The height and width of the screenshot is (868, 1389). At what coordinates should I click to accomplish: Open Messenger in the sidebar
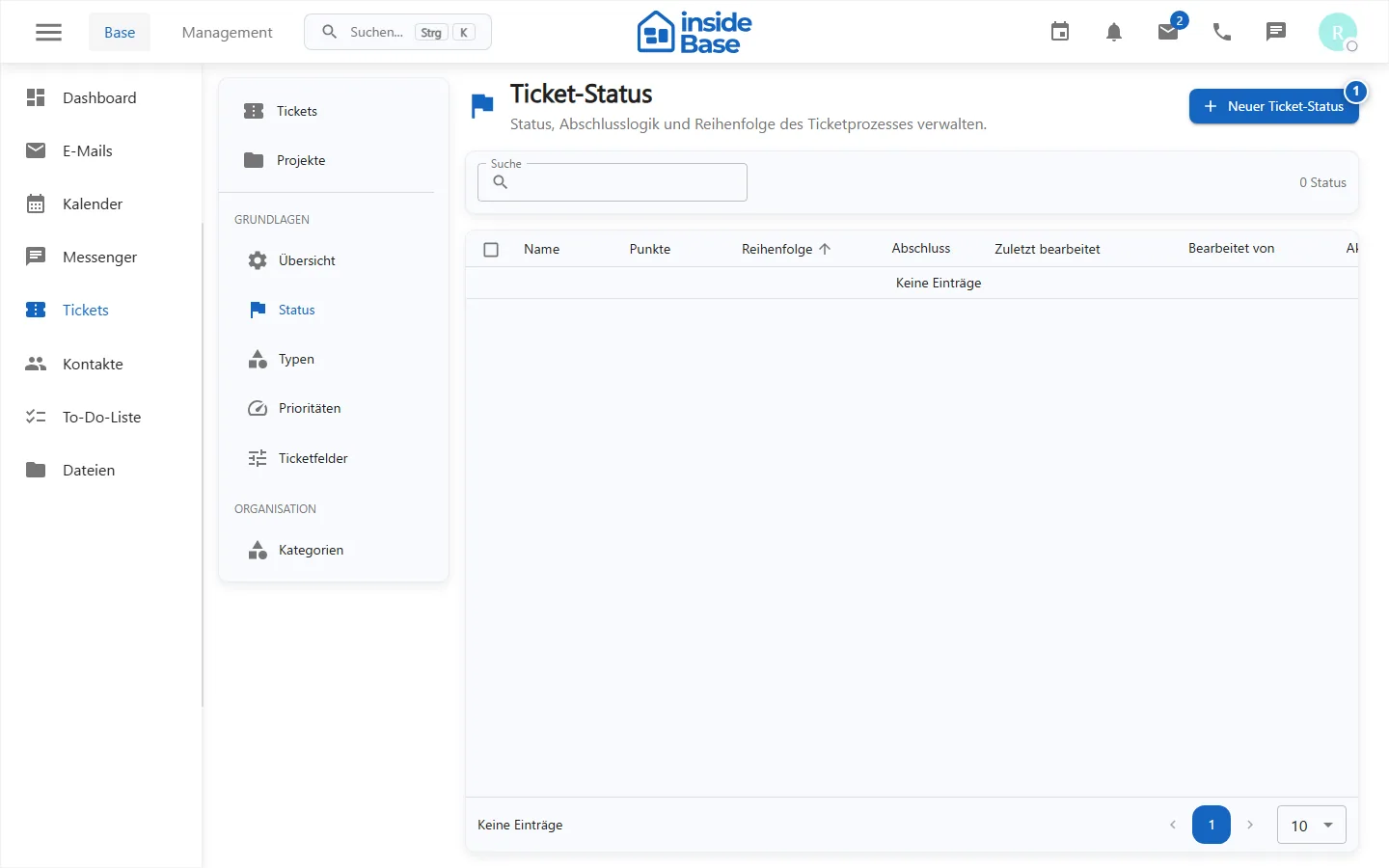101,257
